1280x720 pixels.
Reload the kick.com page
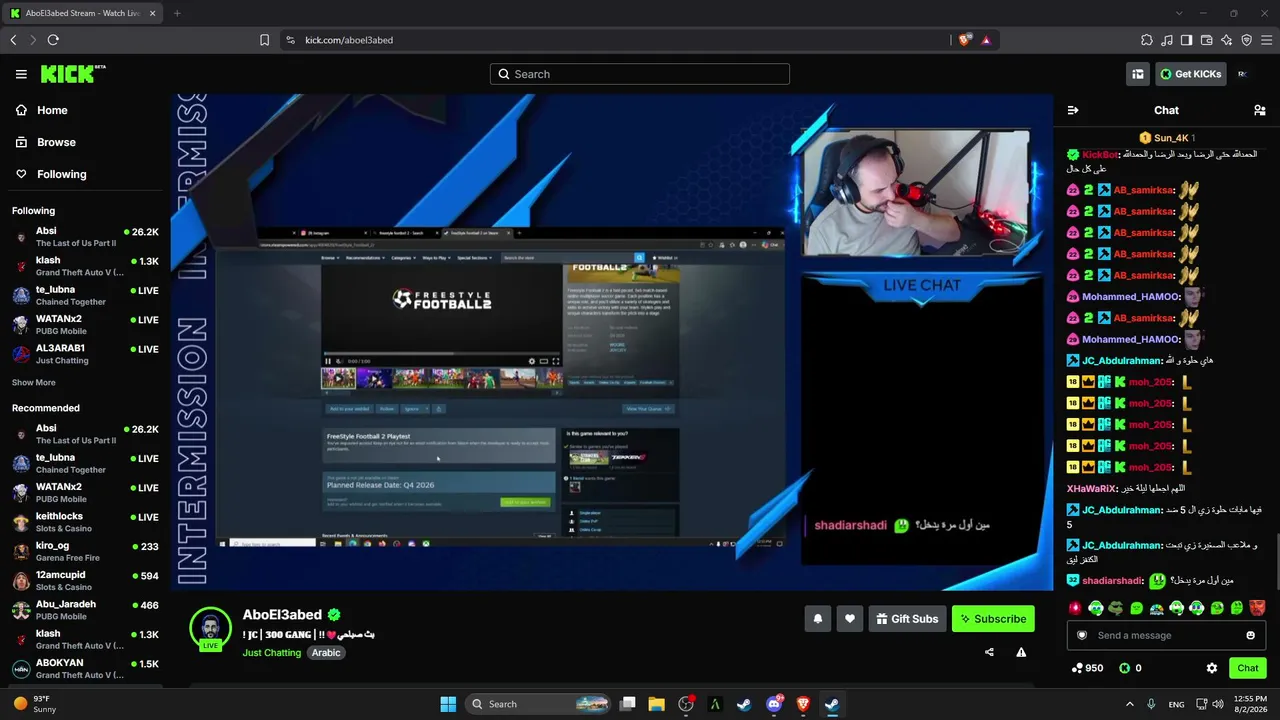click(x=53, y=40)
